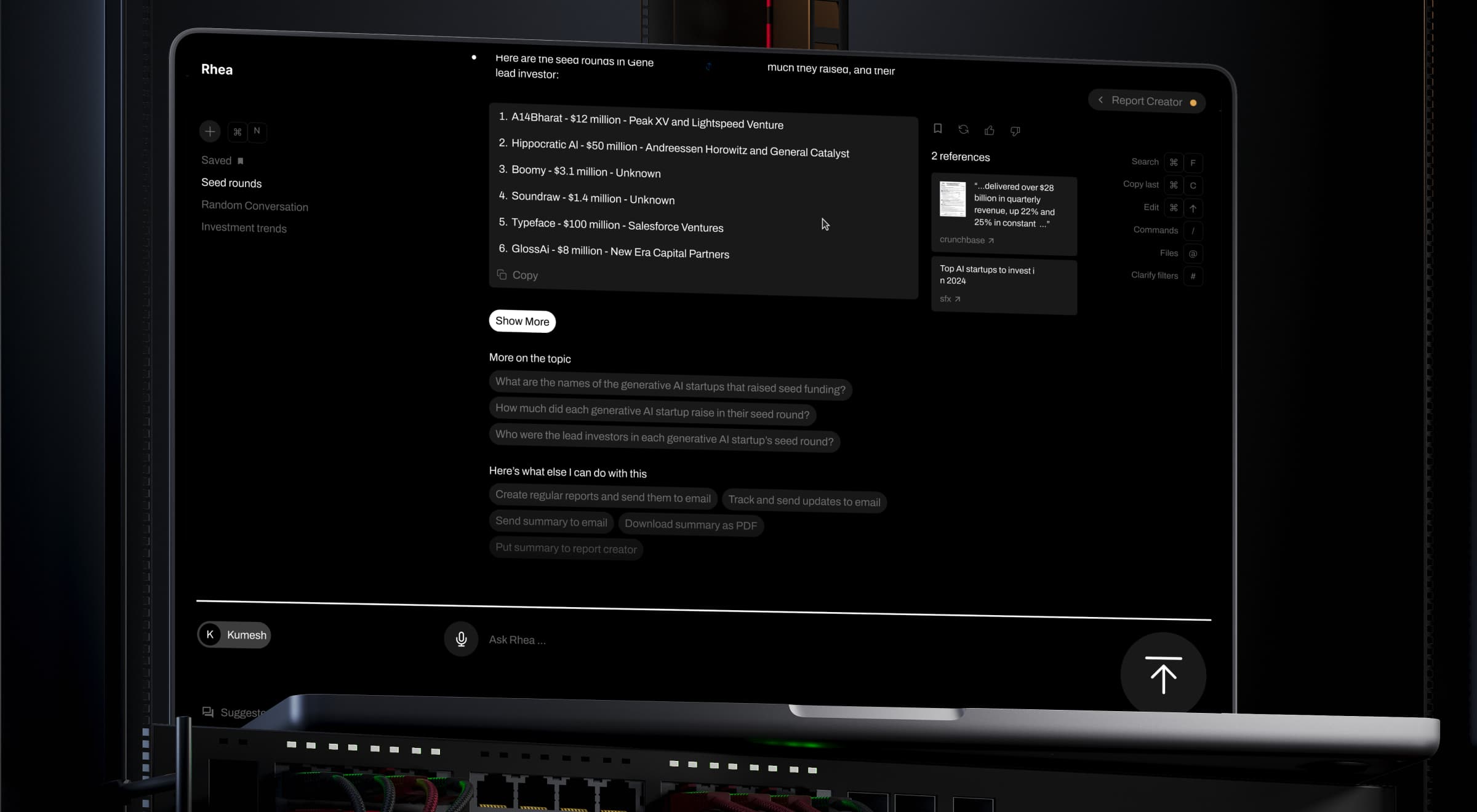Click the Files shortcut label
1477x812 pixels.
1169,253
